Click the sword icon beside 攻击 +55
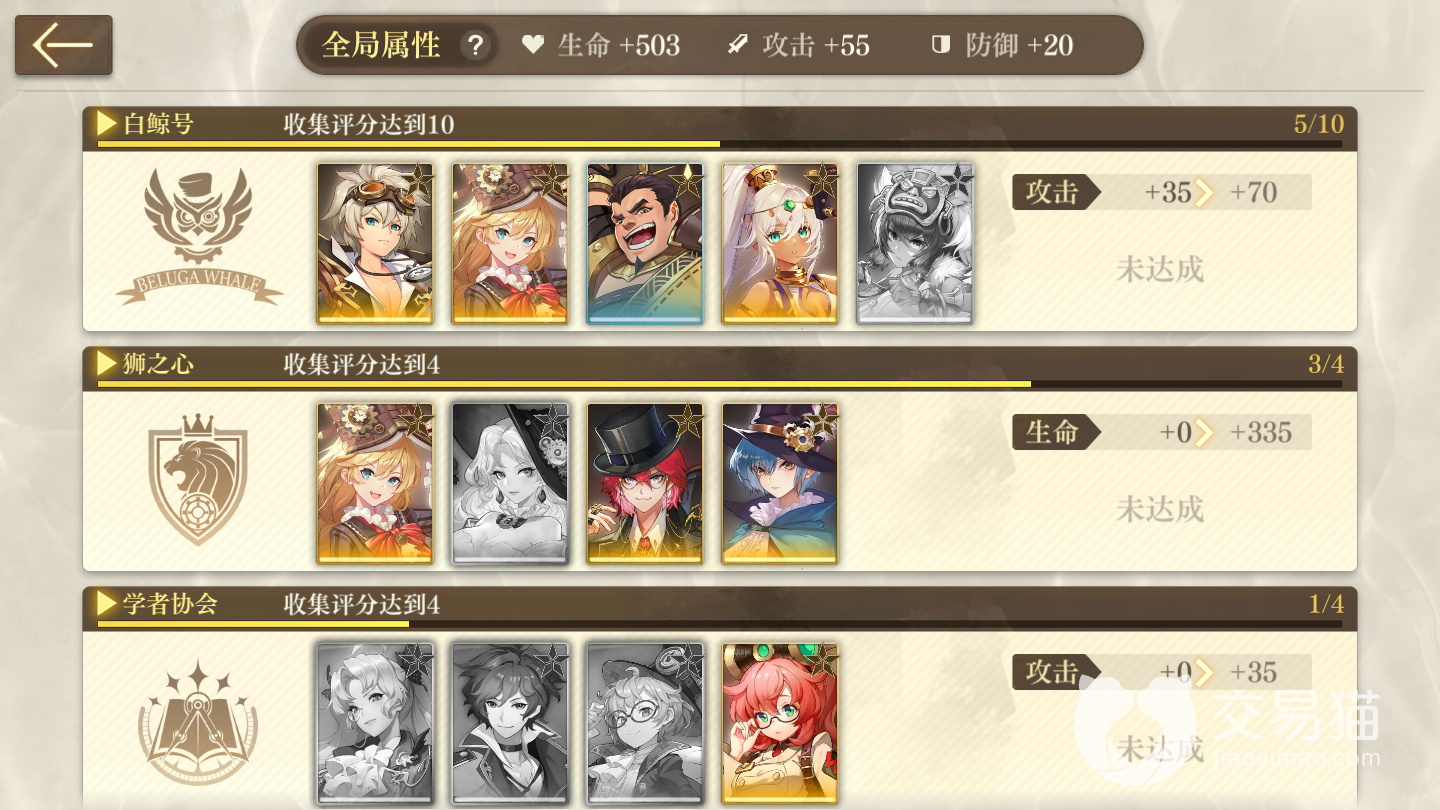 coord(738,45)
